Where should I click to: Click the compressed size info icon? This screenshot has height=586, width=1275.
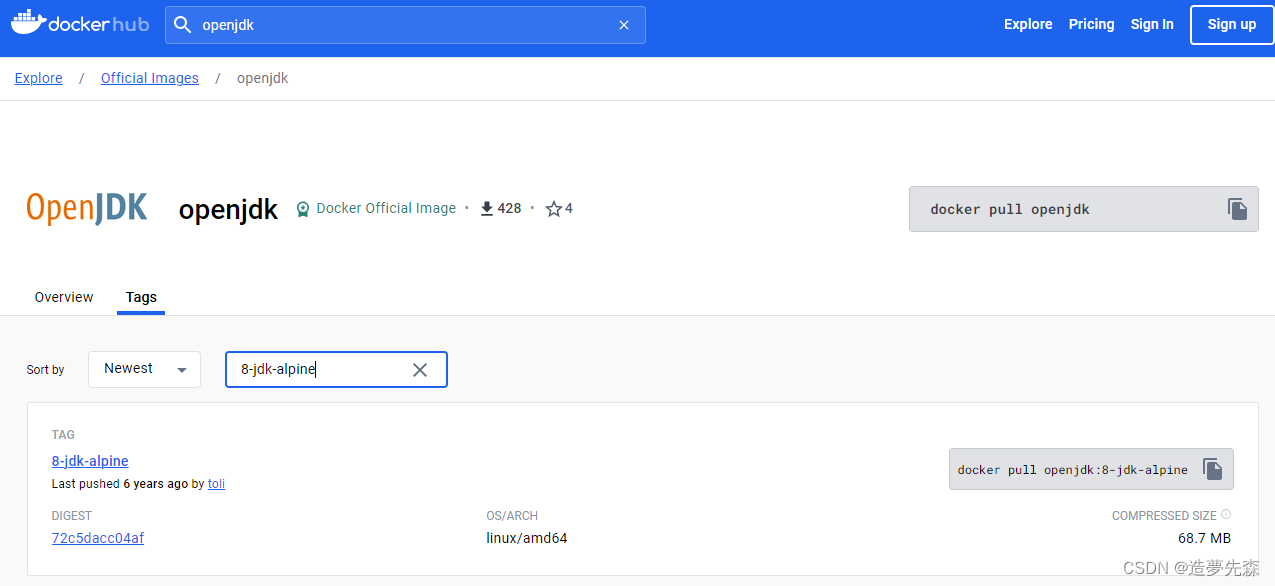click(x=1226, y=515)
